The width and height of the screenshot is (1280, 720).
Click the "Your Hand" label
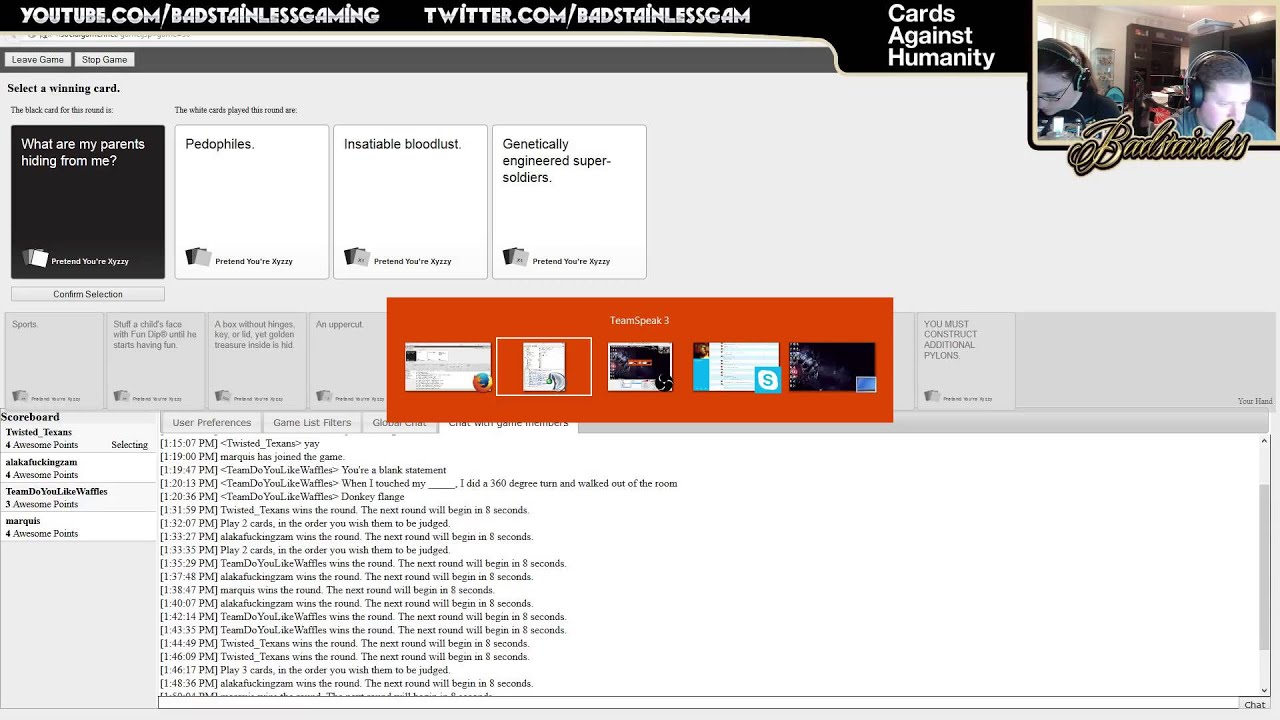1255,401
